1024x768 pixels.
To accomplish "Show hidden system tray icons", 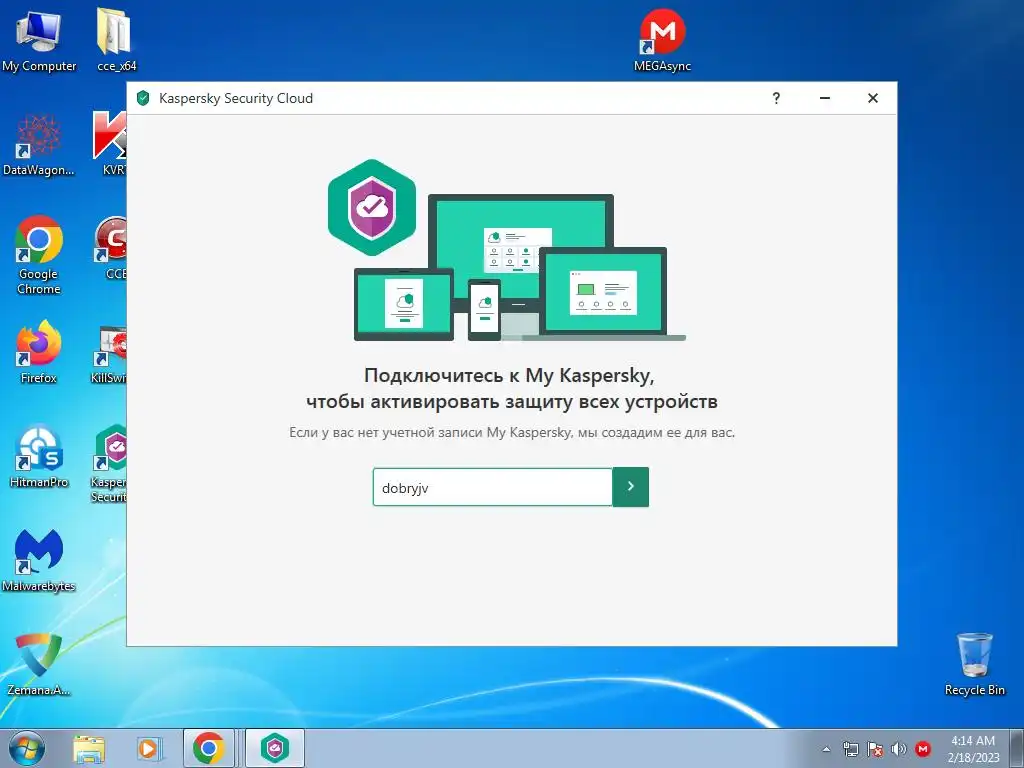I will (826, 749).
